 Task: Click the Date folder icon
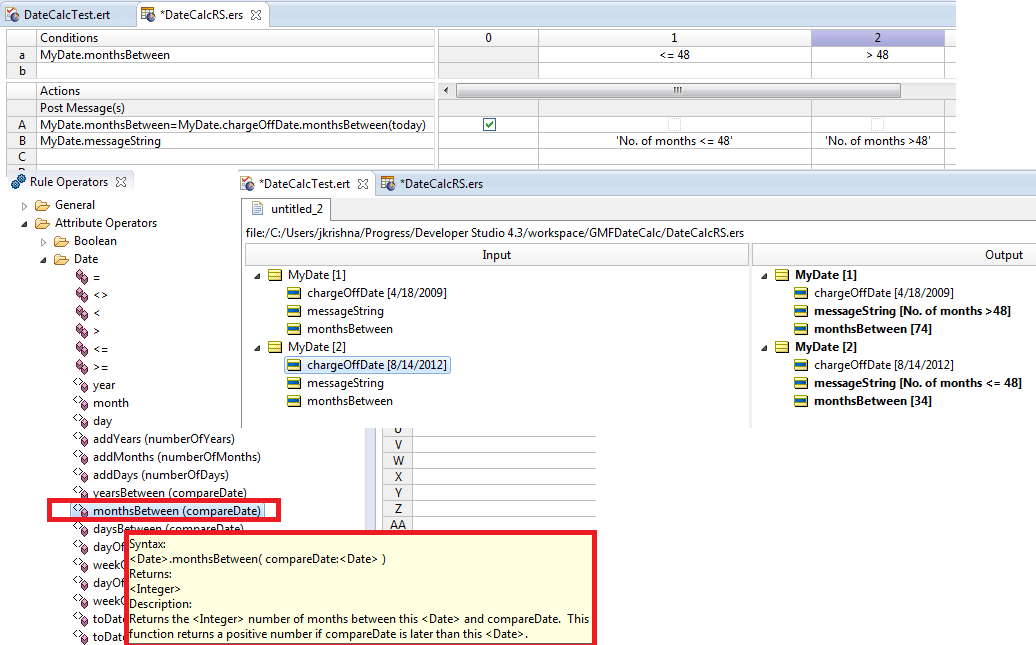point(62,259)
